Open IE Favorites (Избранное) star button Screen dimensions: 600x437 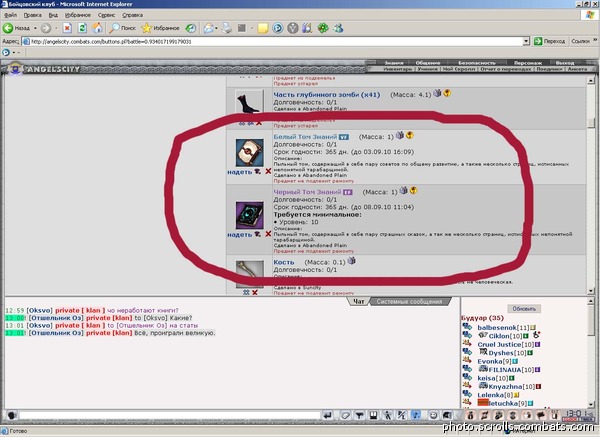click(x=160, y=28)
